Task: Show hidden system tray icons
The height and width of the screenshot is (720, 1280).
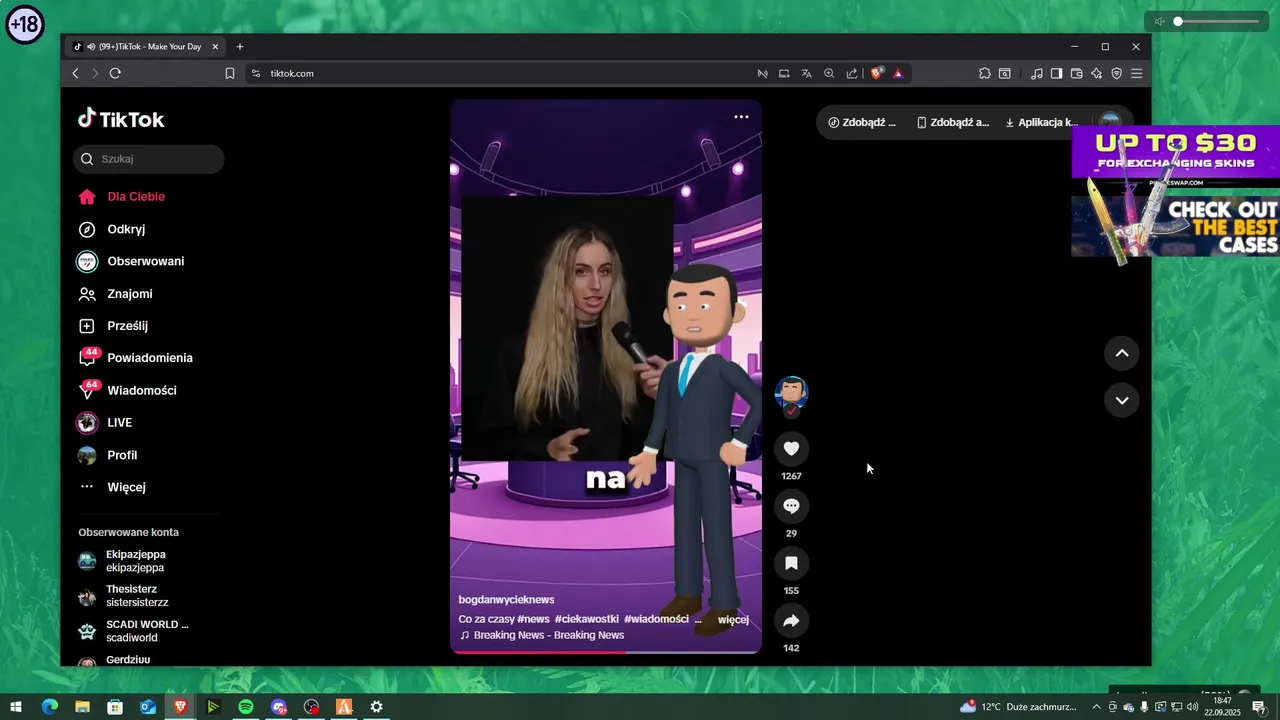Action: point(1096,707)
